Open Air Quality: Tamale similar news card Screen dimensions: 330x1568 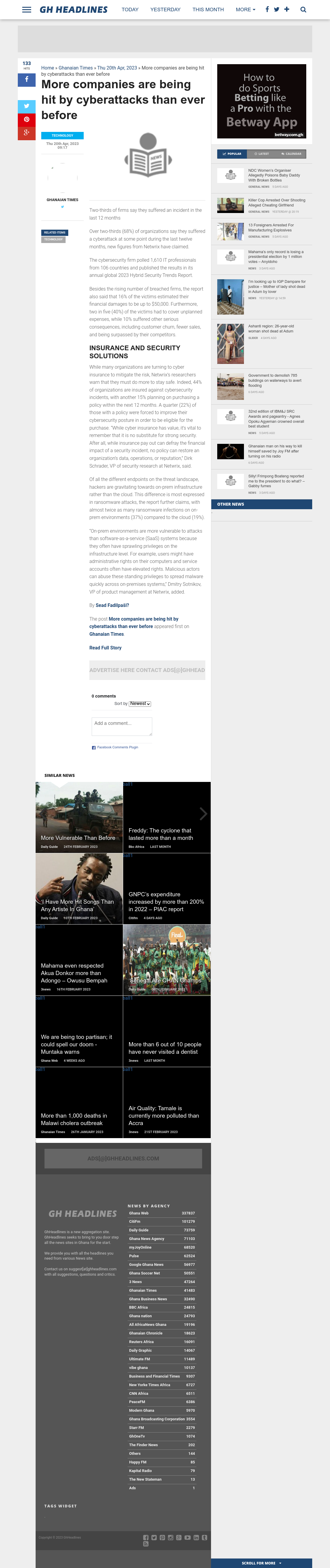click(166, 1102)
